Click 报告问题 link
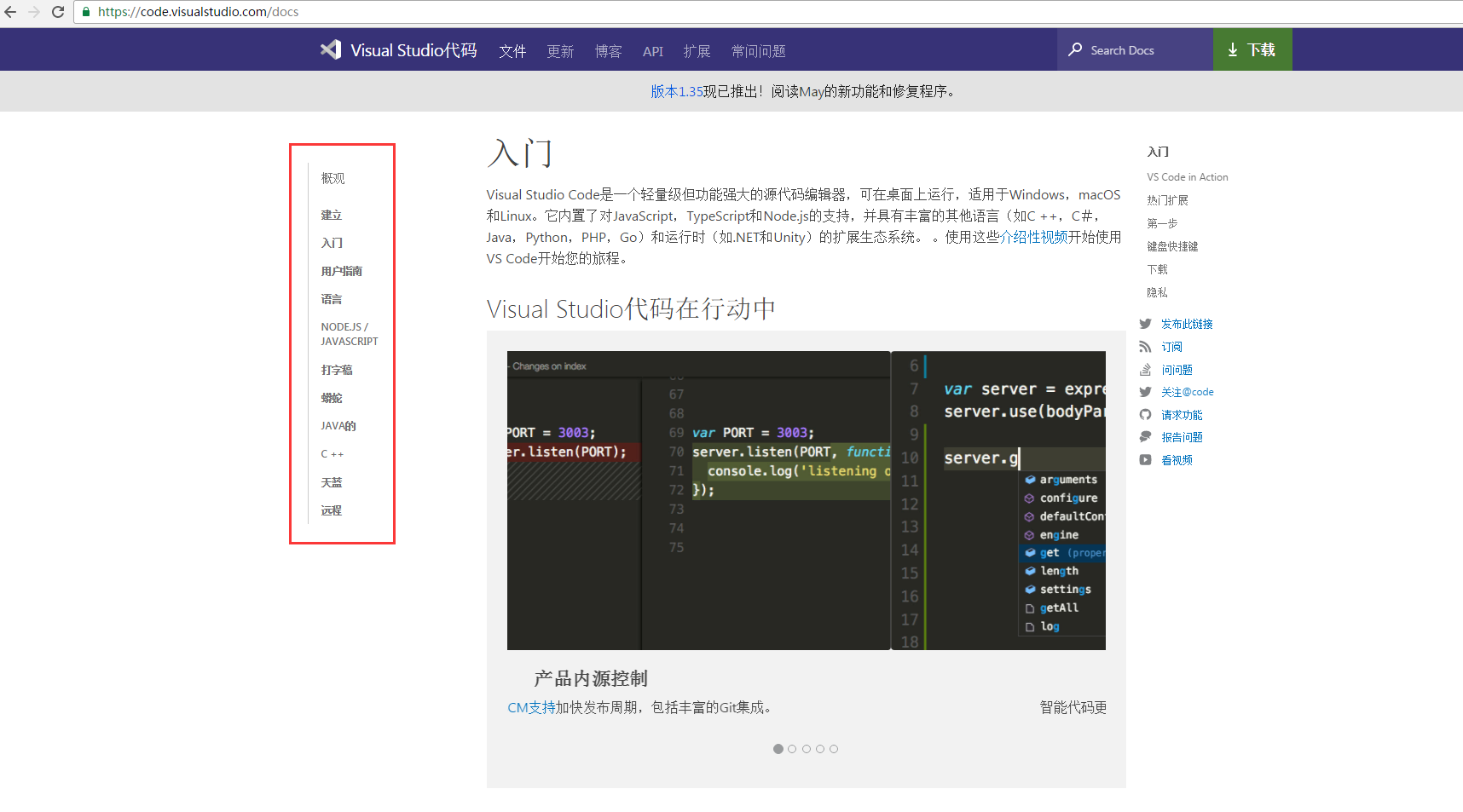The image size is (1463, 812). click(1182, 437)
